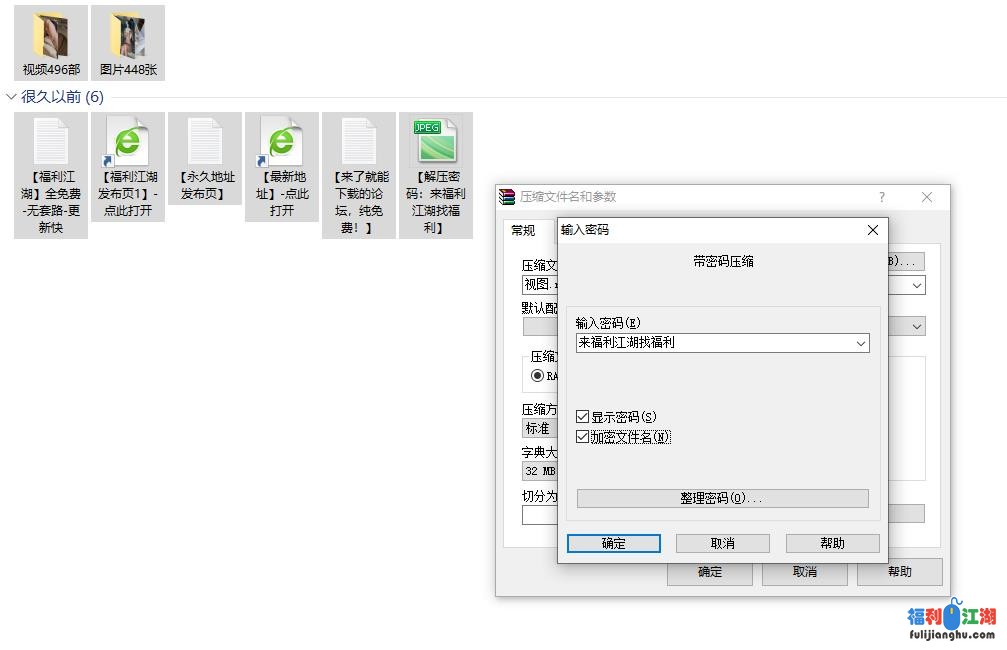Image resolution: width=1007 pixels, height=650 pixels.
Task: Click the WinRAR icon in the 压缩文件名和参数 title bar
Action: point(508,197)
